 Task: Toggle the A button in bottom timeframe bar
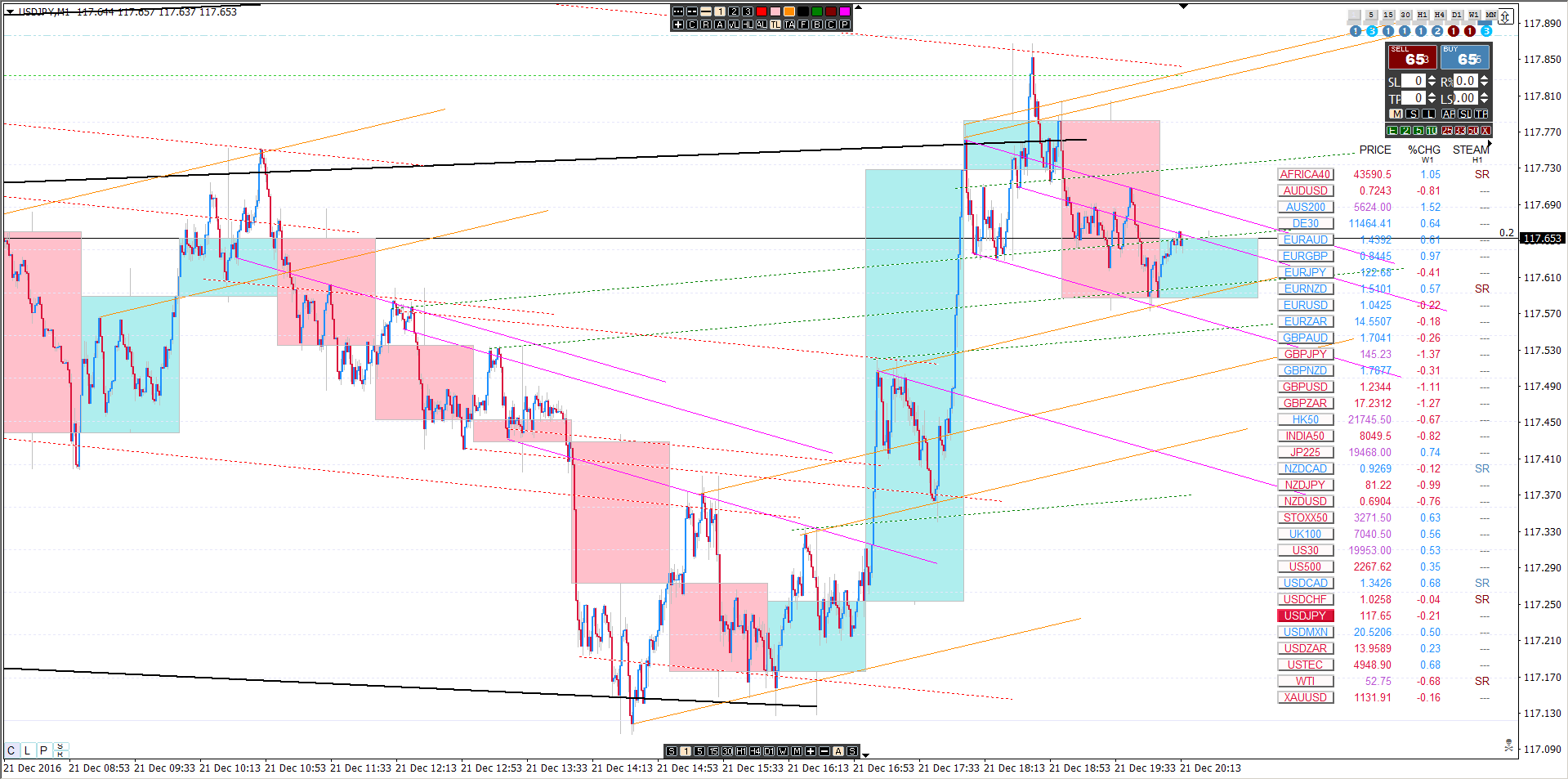click(x=838, y=751)
